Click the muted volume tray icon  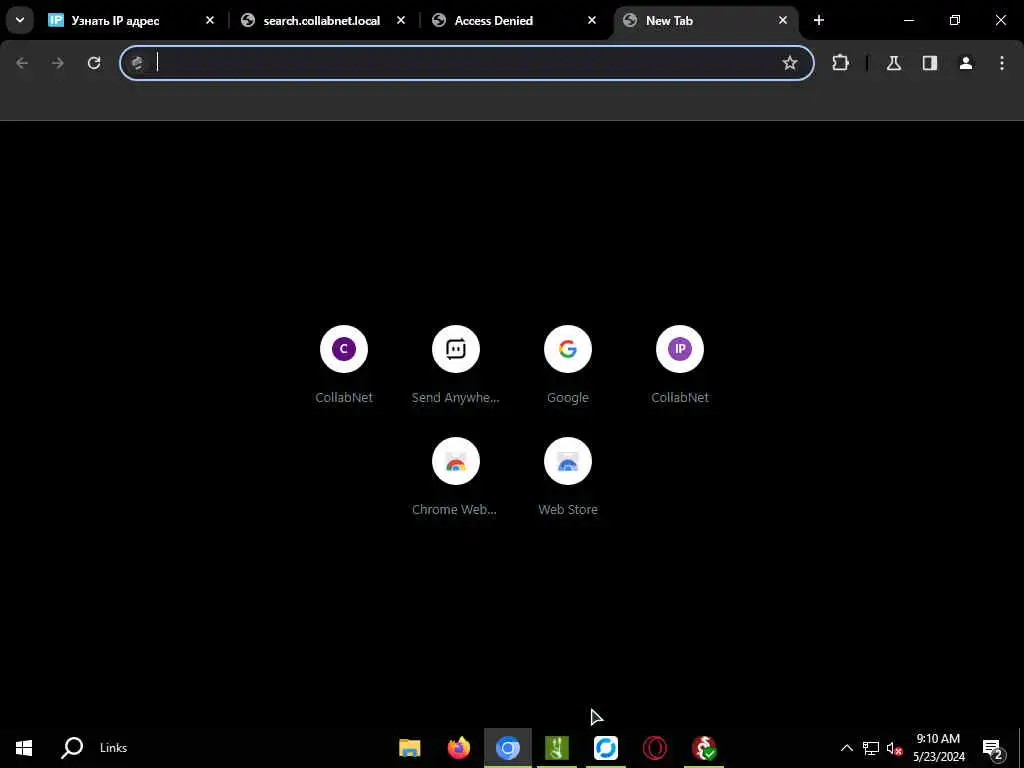click(x=894, y=748)
